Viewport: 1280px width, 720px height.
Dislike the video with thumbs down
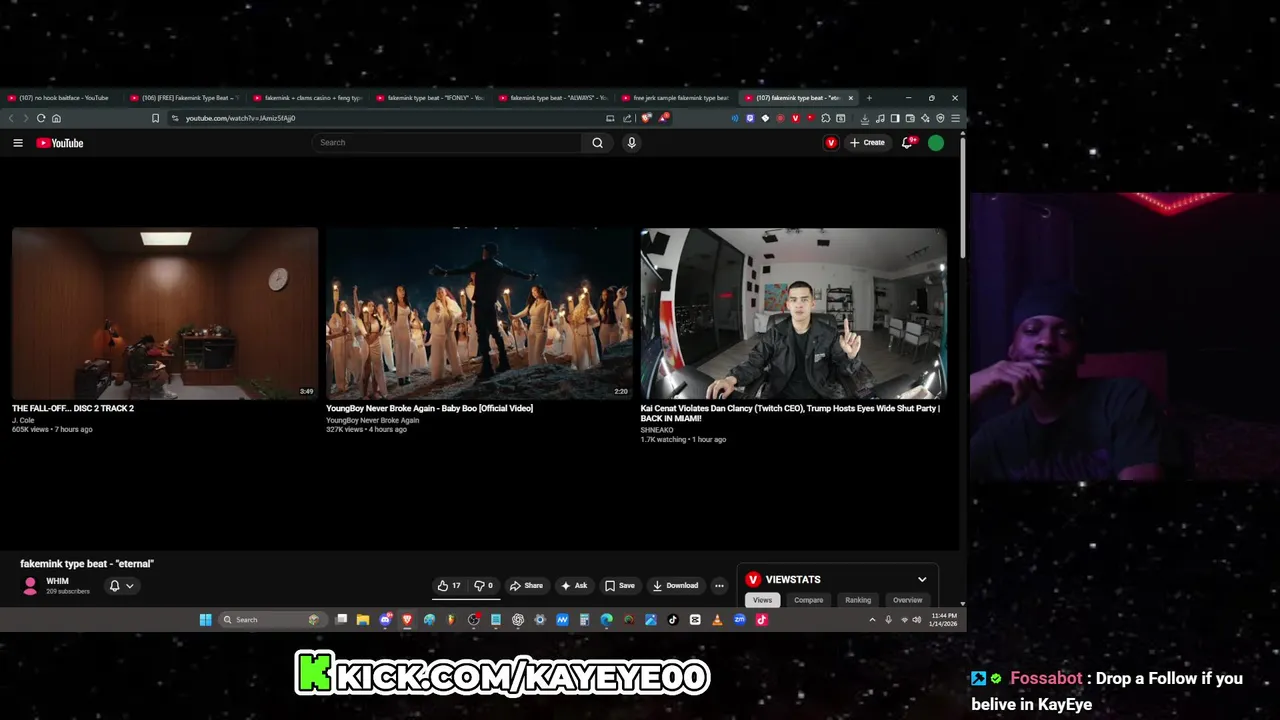483,586
